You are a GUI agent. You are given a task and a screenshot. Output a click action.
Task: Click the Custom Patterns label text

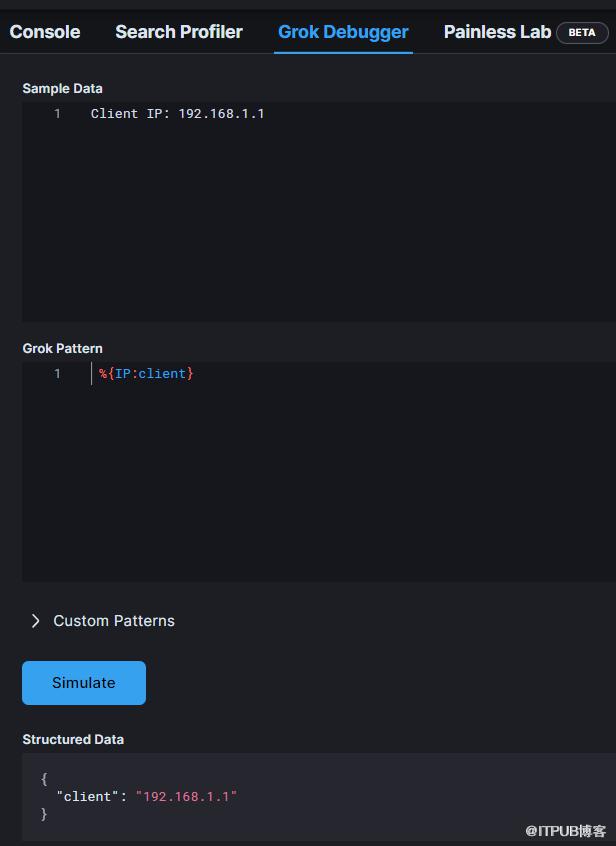click(x=114, y=621)
